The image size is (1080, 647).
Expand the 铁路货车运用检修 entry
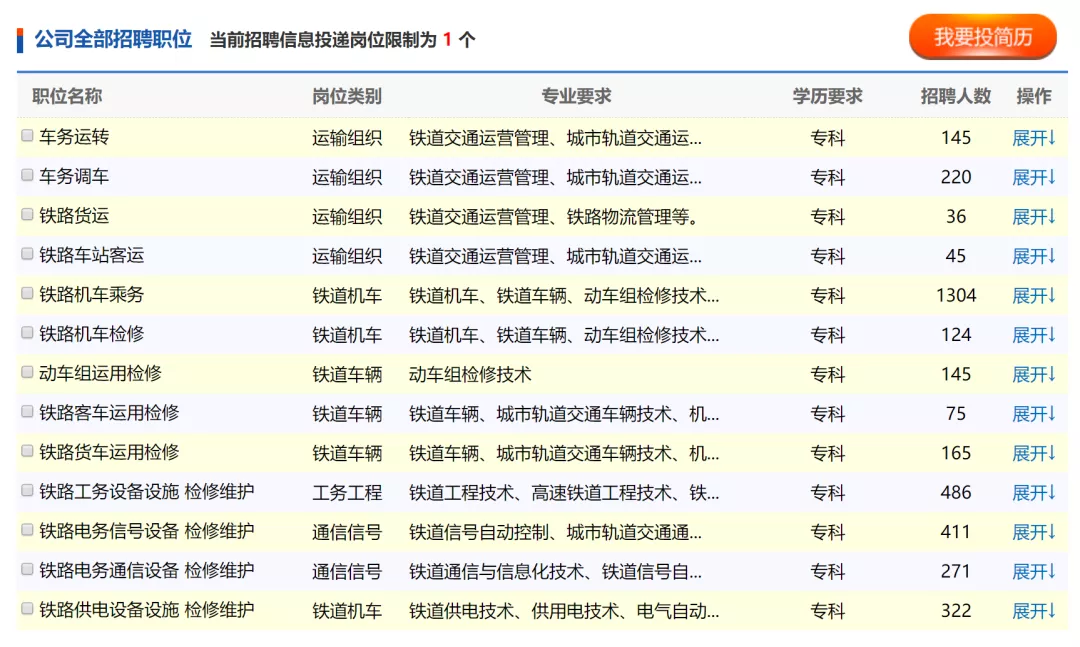click(1034, 453)
